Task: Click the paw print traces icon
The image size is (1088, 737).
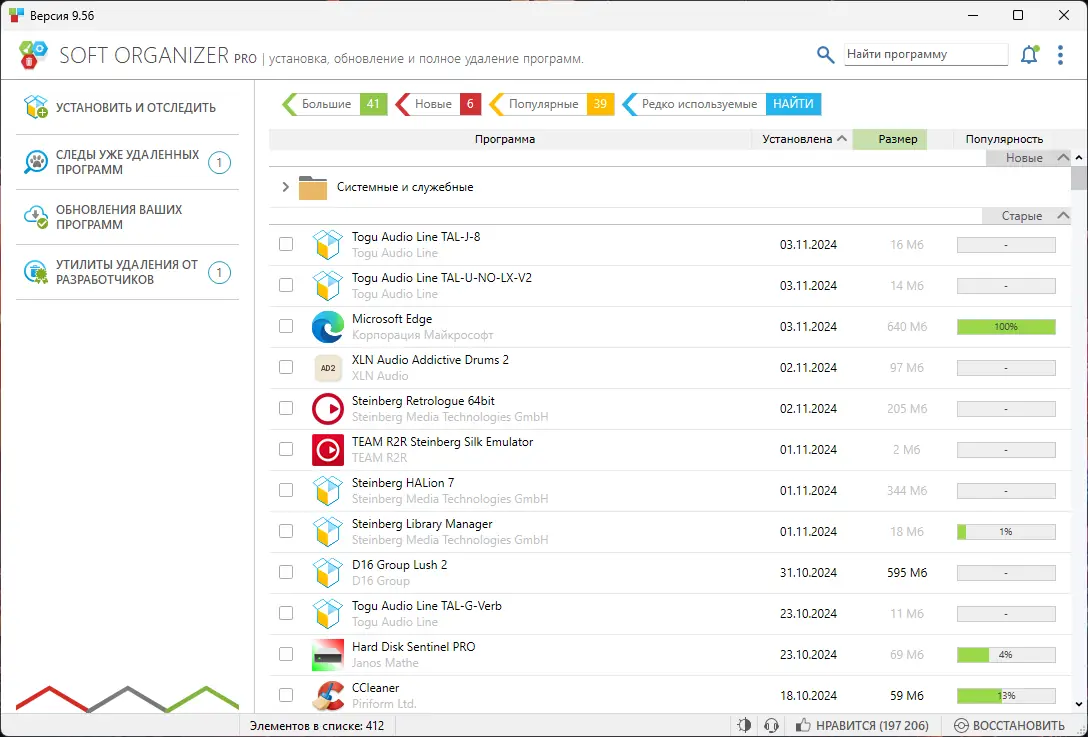Action: coord(35,162)
